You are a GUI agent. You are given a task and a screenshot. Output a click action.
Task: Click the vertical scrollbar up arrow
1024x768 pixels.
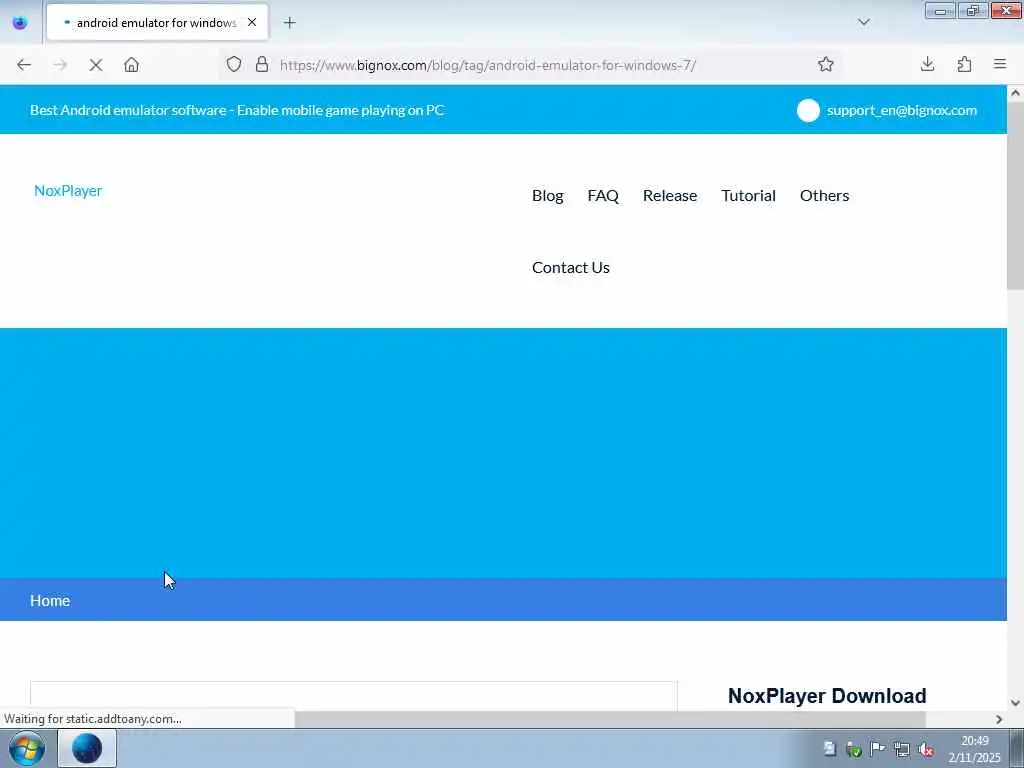pyautogui.click(x=1015, y=93)
